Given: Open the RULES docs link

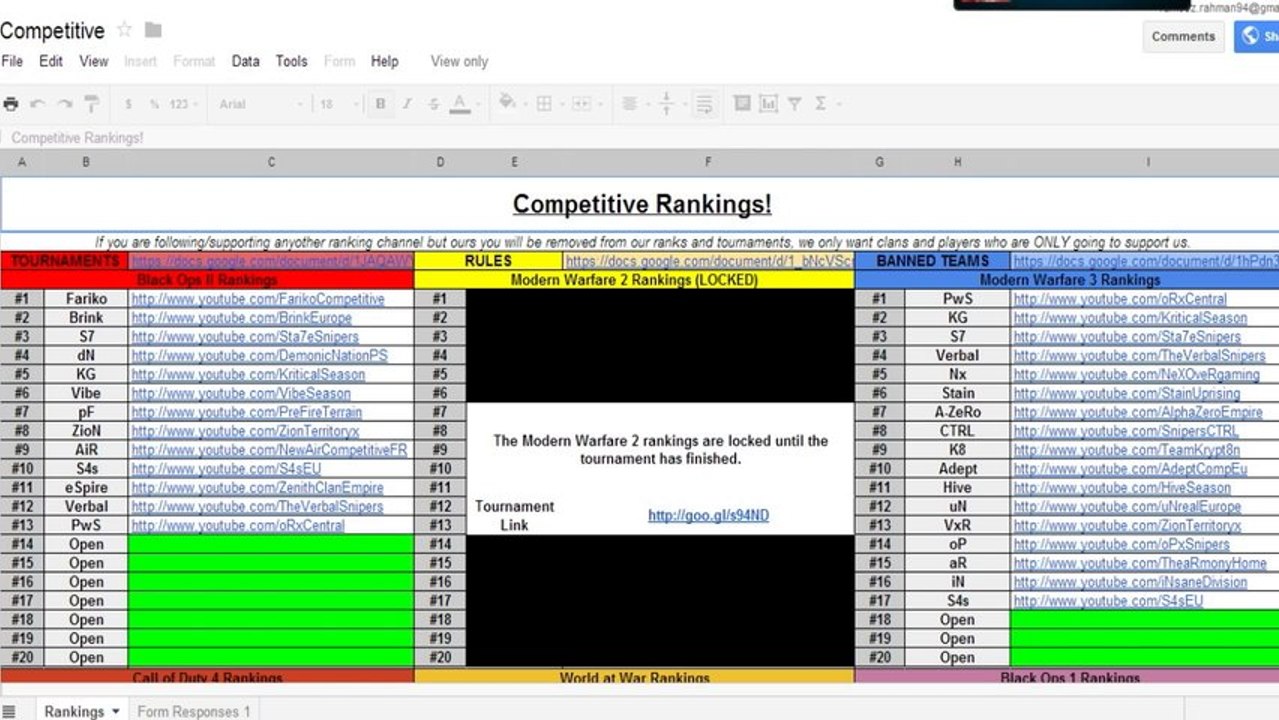Looking at the screenshot, I should tap(709, 261).
